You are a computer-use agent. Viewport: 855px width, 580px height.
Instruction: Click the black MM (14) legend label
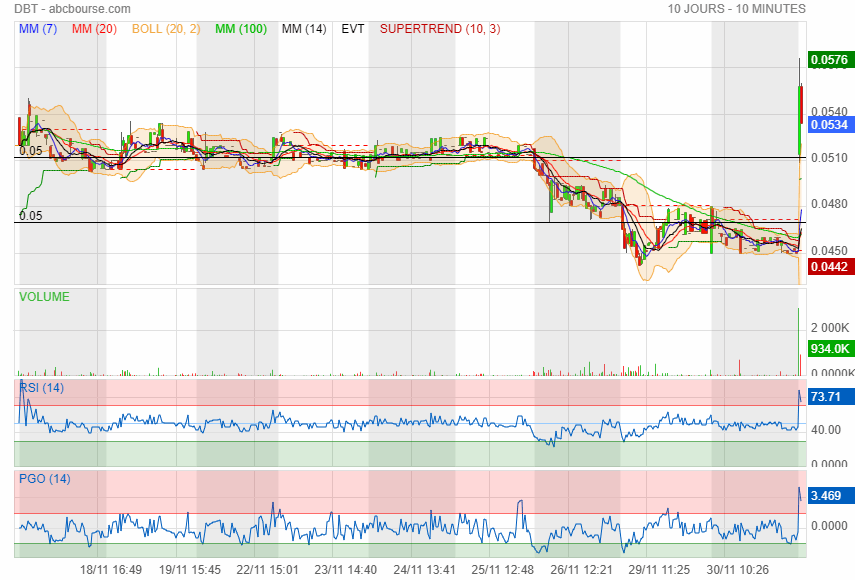[304, 29]
